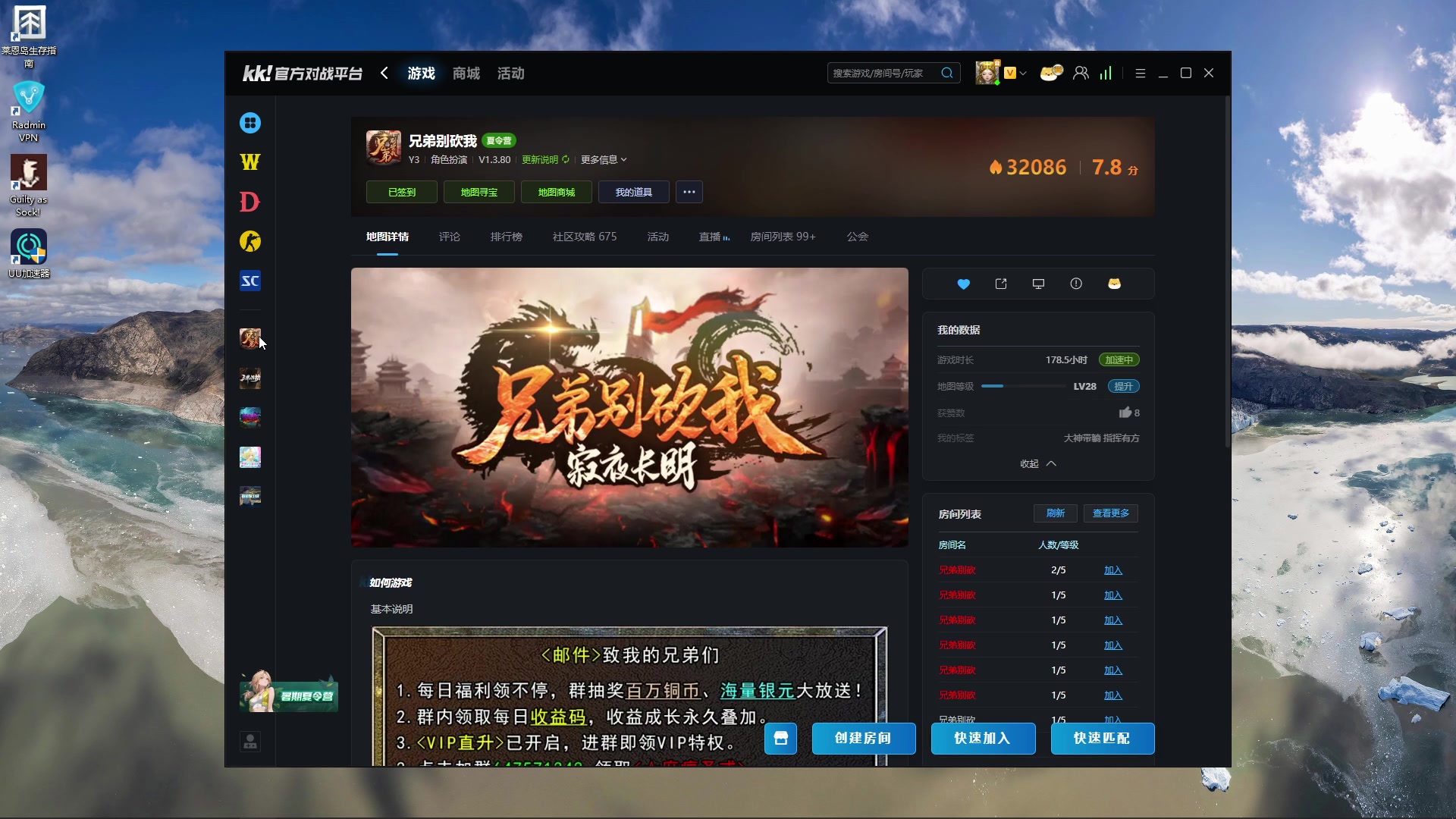Select the 排行榜 tab
Image resolution: width=1456 pixels, height=819 pixels.
(507, 237)
